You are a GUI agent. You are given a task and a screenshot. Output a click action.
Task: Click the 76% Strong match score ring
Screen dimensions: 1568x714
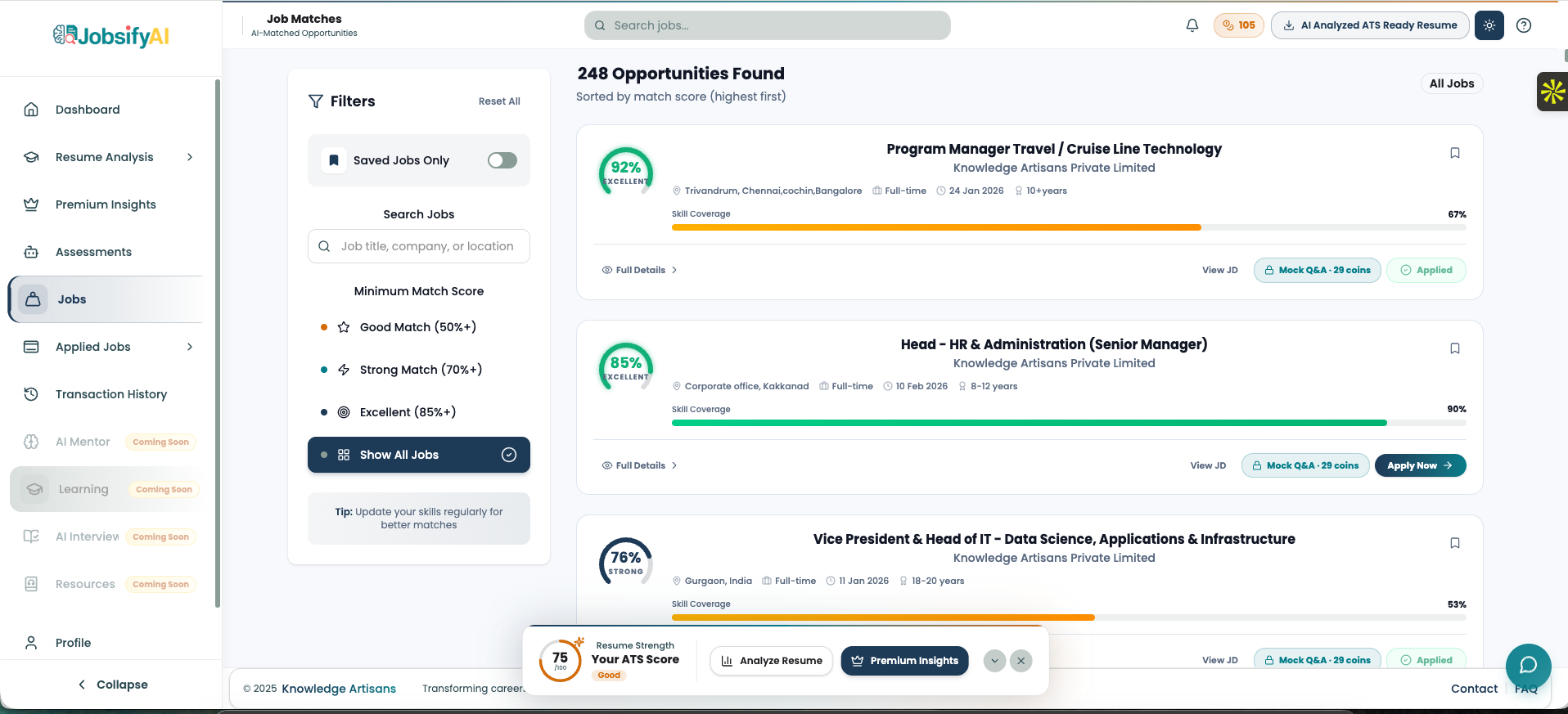click(626, 564)
